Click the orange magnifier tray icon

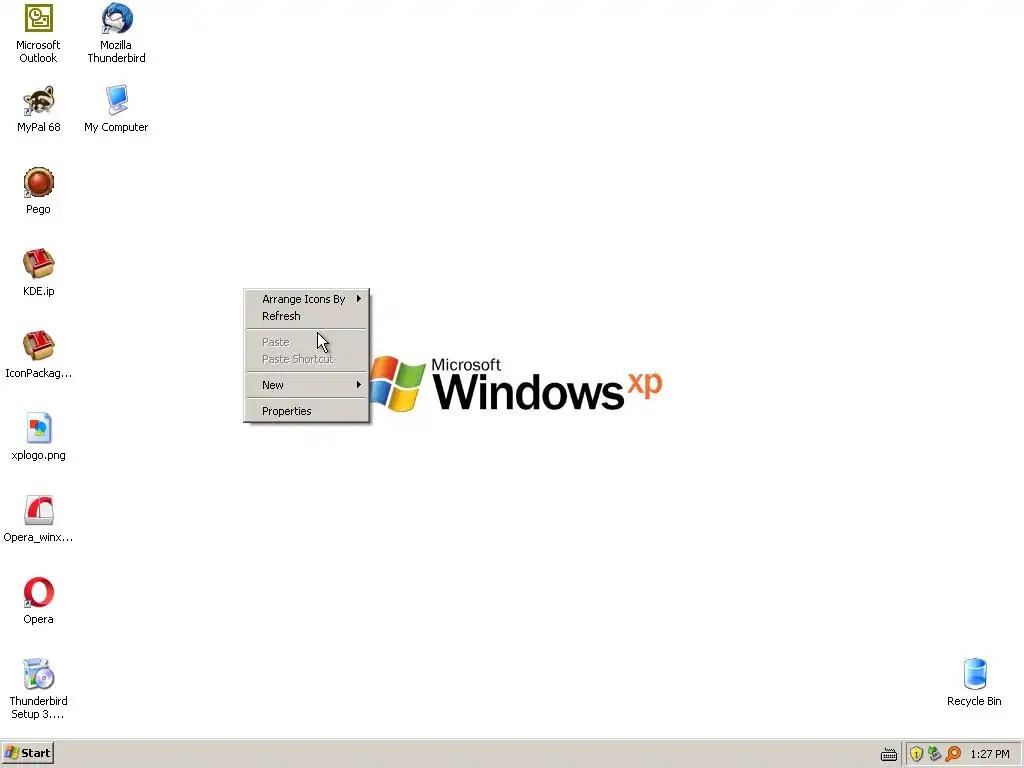pyautogui.click(x=953, y=754)
